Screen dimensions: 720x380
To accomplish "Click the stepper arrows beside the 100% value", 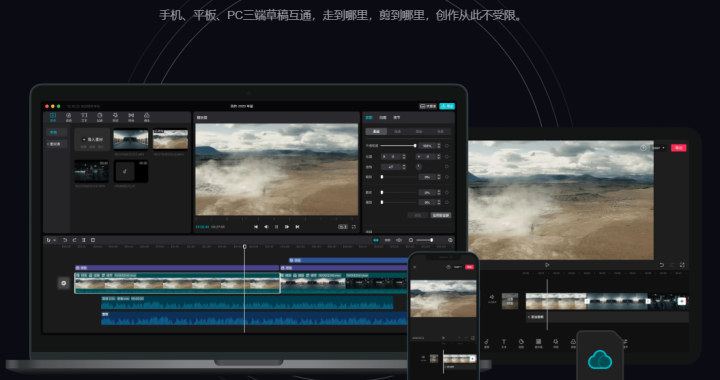I will pyautogui.click(x=439, y=145).
